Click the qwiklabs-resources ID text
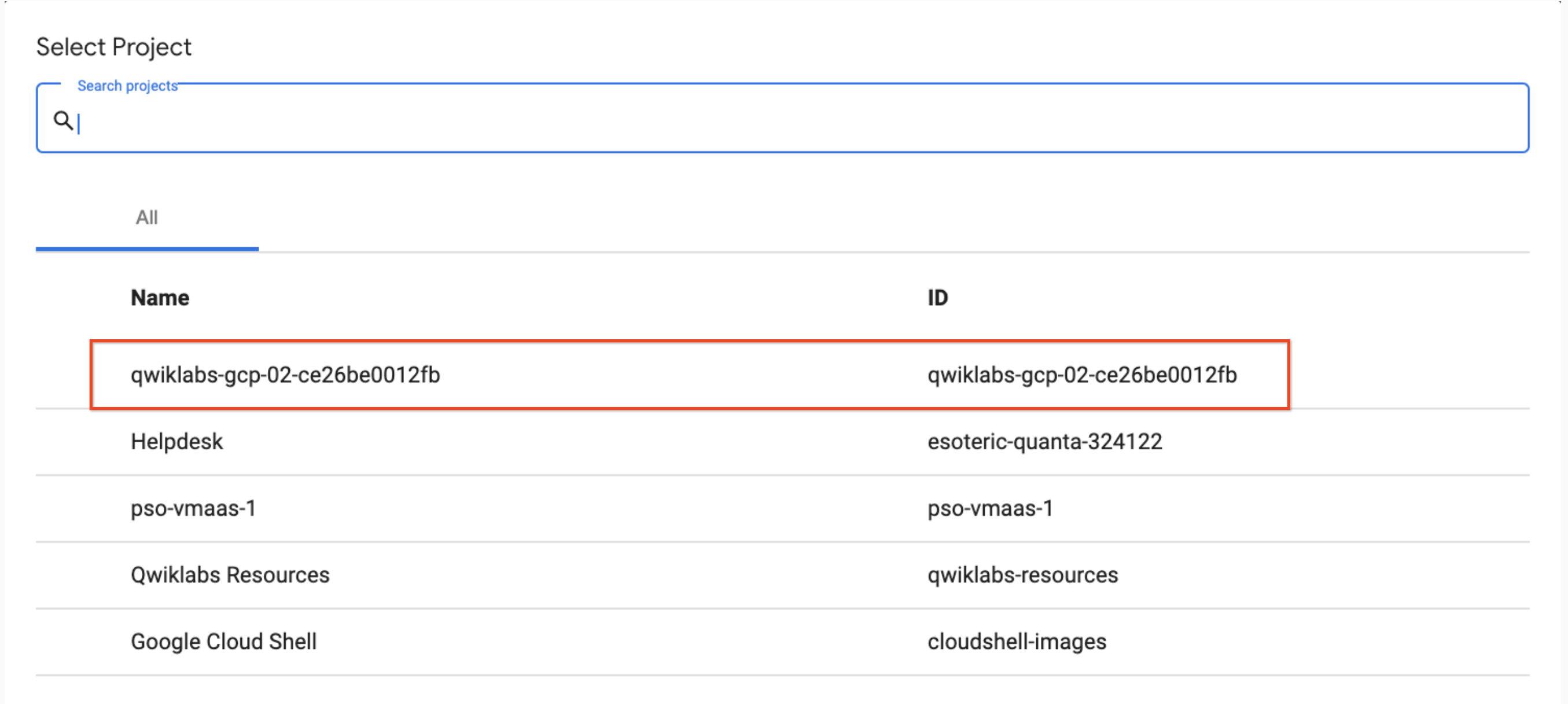 [1022, 575]
